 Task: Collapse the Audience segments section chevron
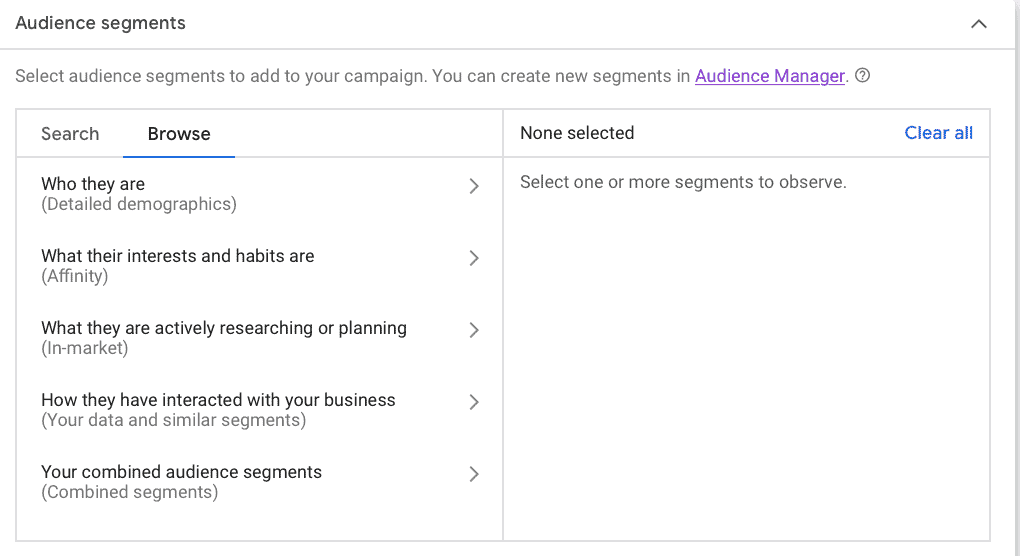pyautogui.click(x=978, y=24)
